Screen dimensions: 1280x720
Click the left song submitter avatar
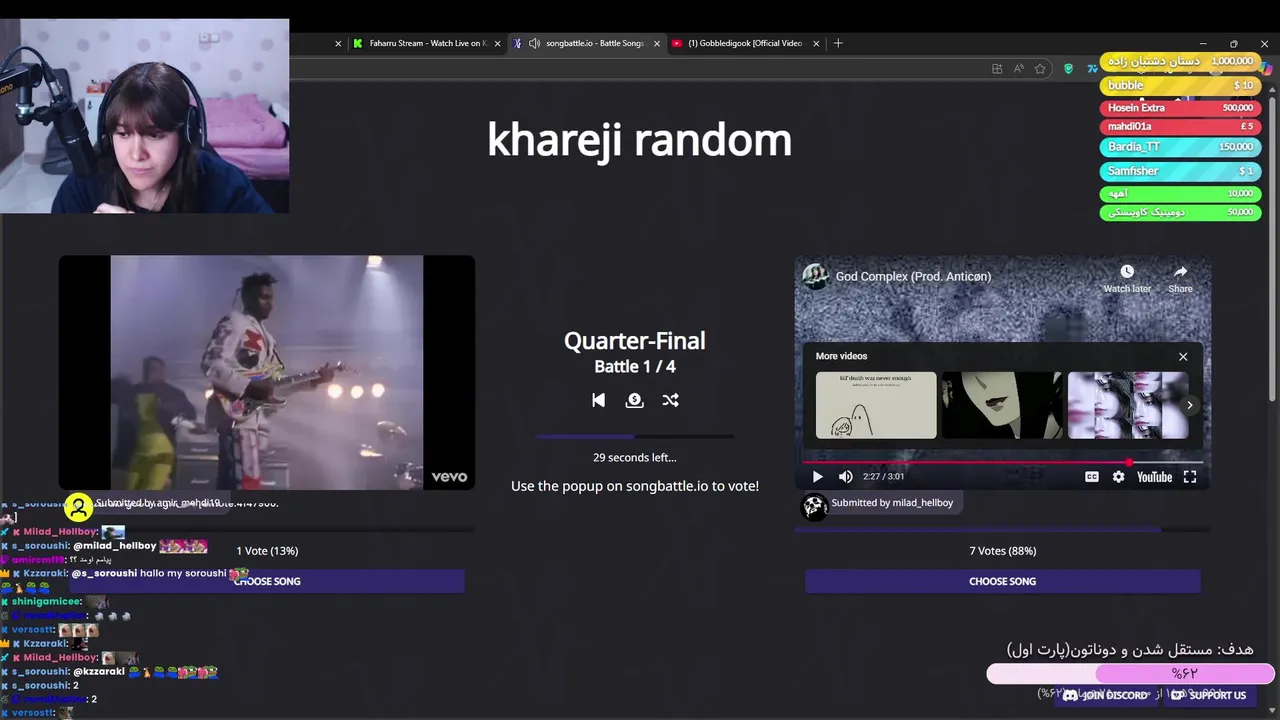[x=78, y=507]
